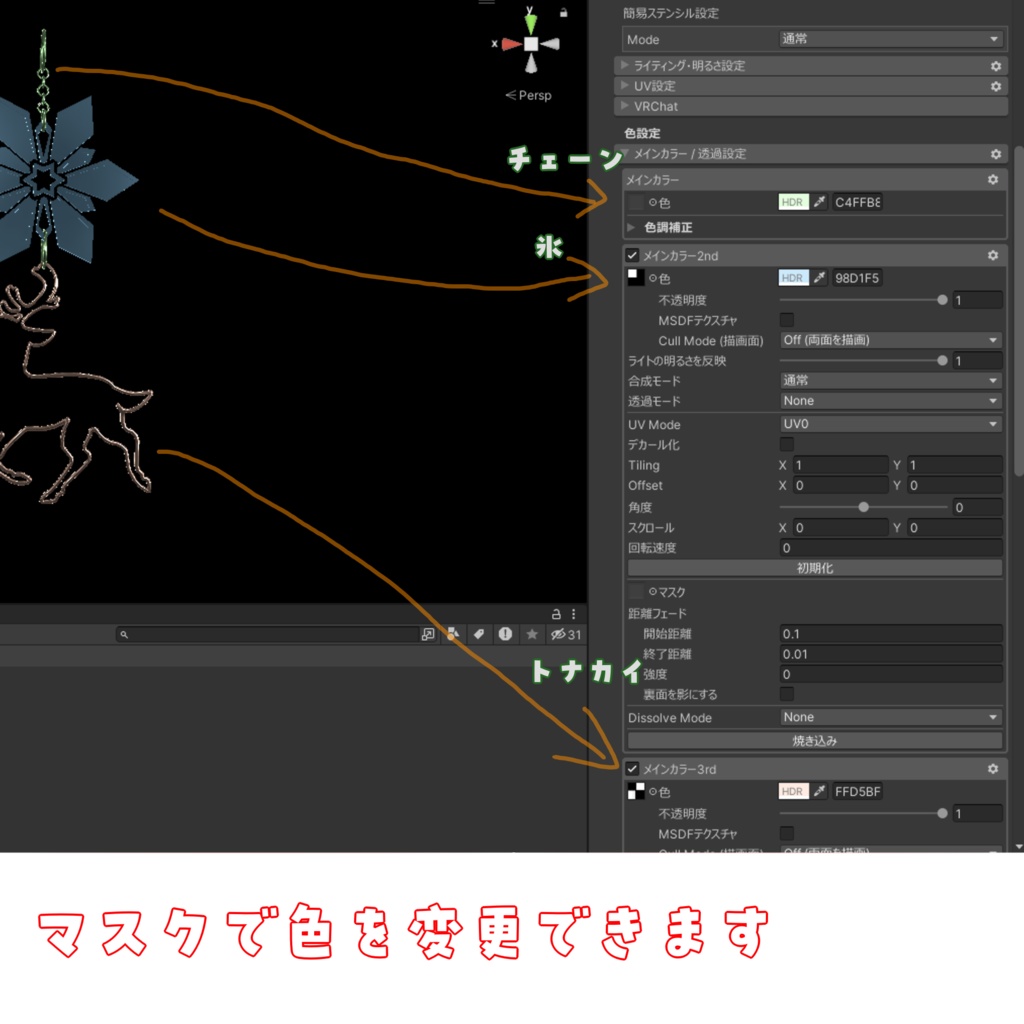Pick color with eyedropper next to FFD5BF
Image resolution: width=1024 pixels, height=1024 pixels.
(819, 791)
